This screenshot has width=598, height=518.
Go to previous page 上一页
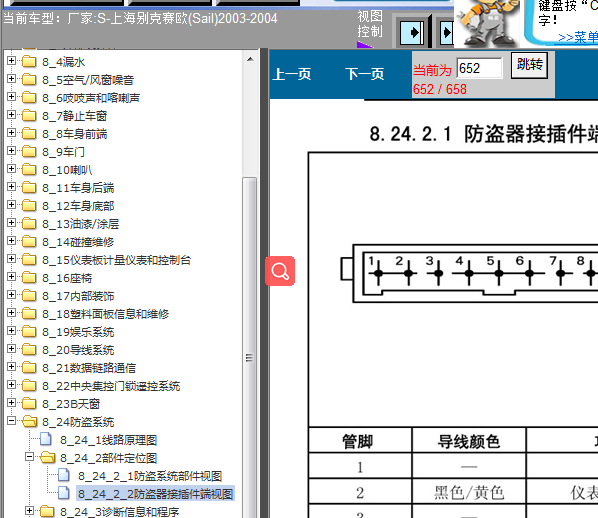[292, 74]
